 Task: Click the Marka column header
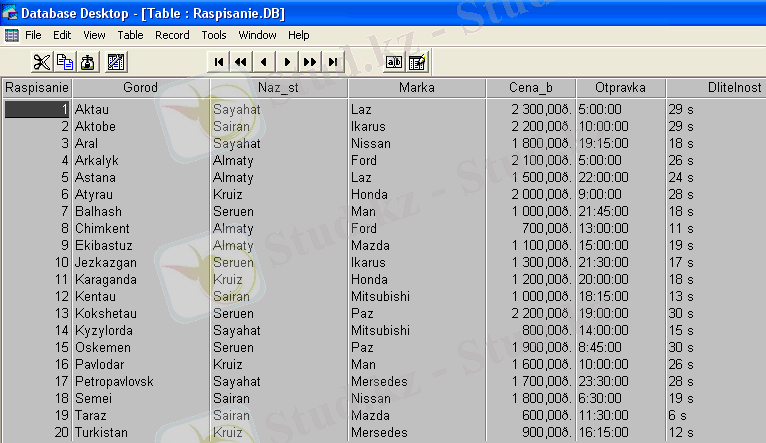tap(417, 88)
